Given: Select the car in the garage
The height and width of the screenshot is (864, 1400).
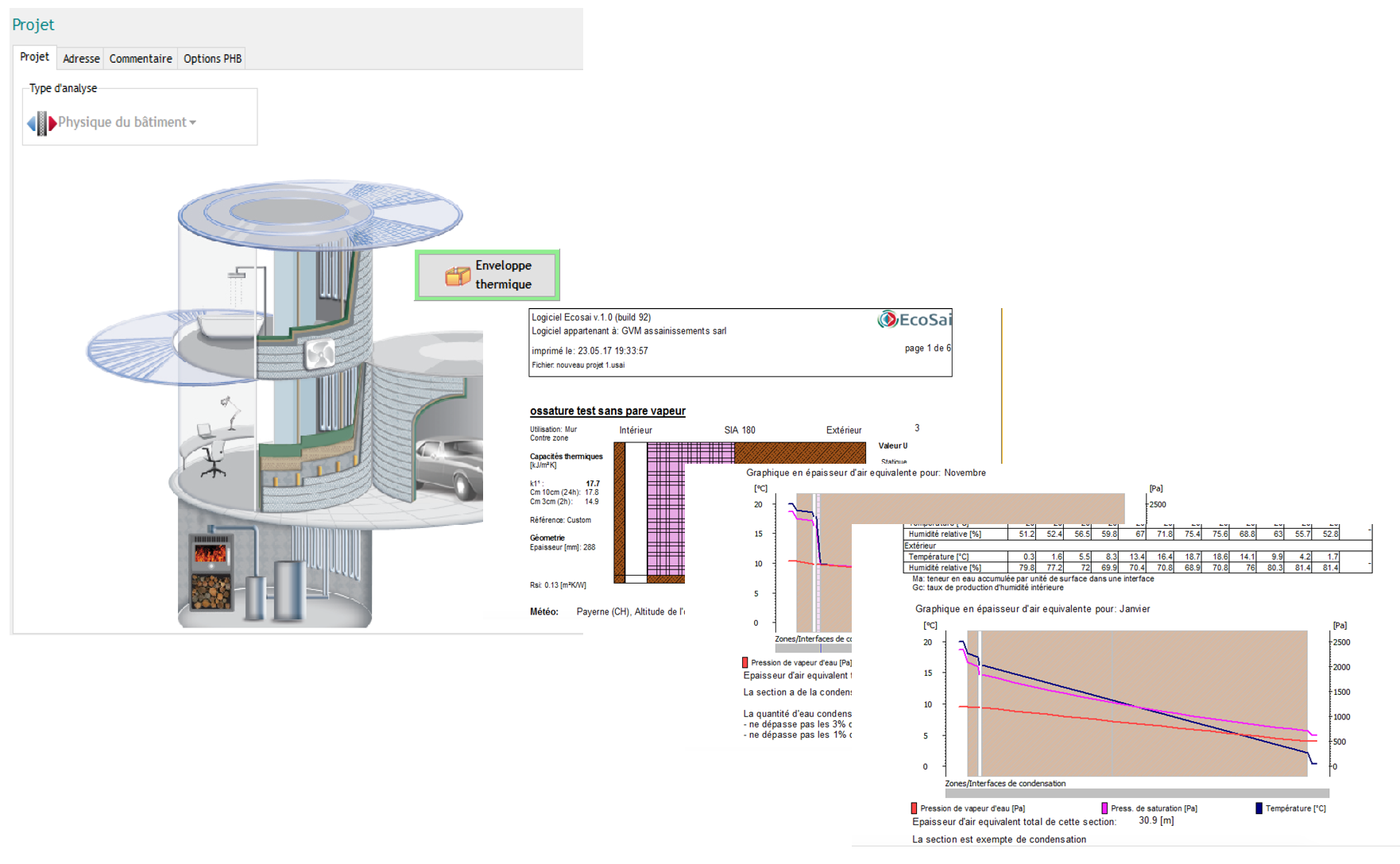Looking at the screenshot, I should click(x=448, y=468).
